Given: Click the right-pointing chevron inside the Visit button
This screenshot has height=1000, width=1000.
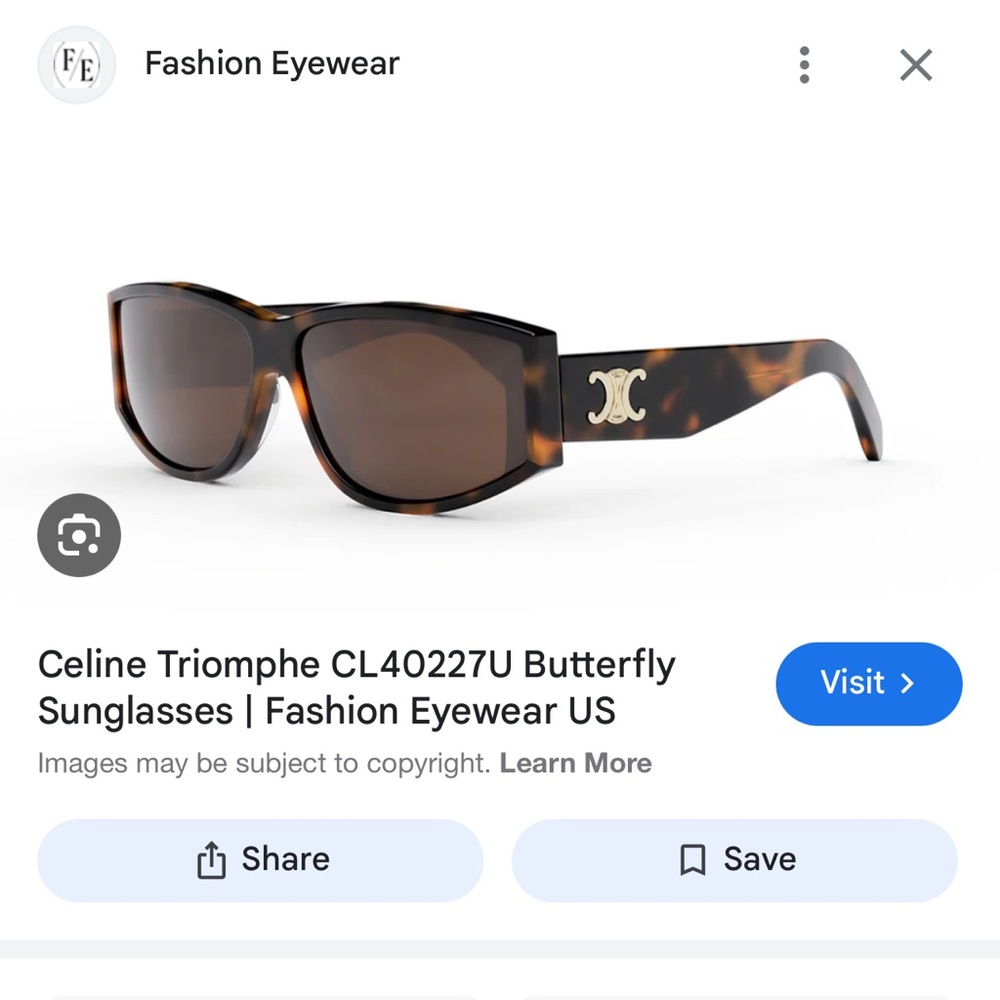Looking at the screenshot, I should 907,683.
